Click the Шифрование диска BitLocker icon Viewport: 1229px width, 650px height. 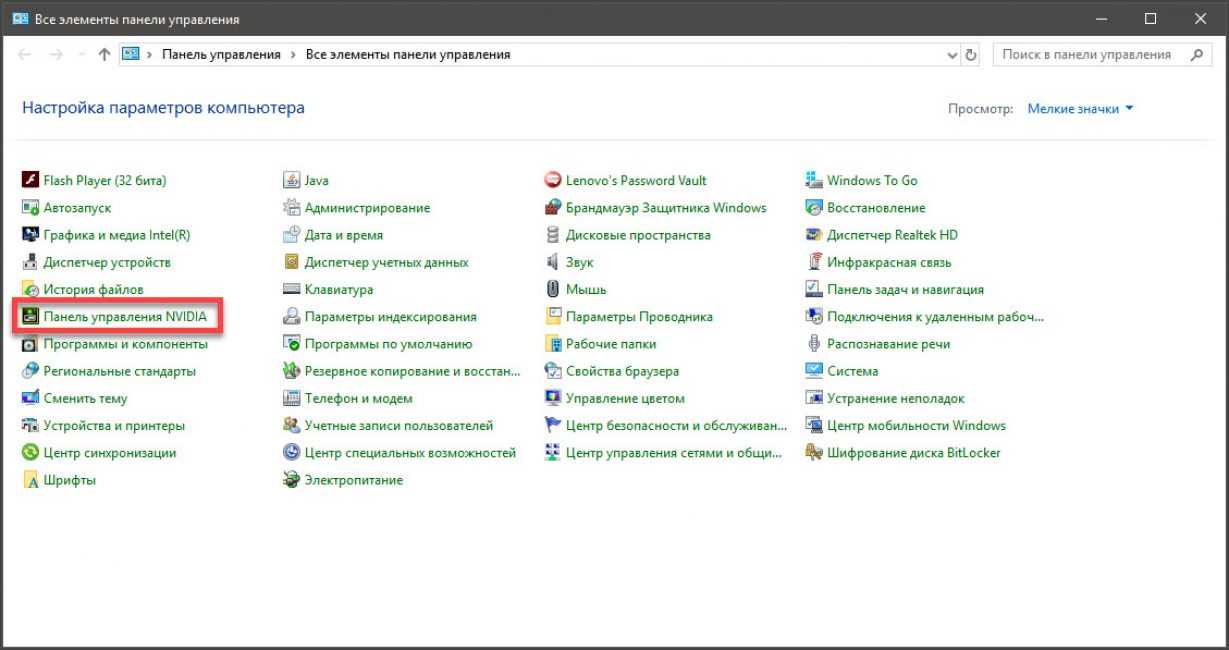814,453
